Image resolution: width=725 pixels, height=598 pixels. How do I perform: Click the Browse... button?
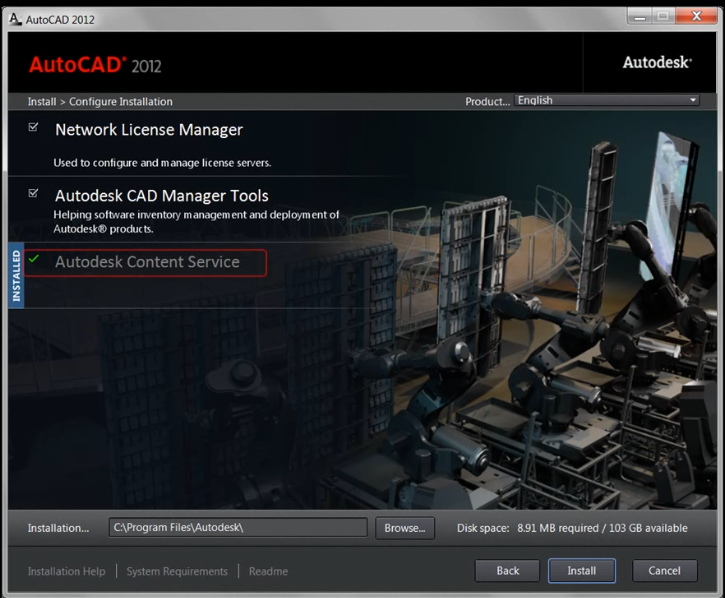coord(405,528)
